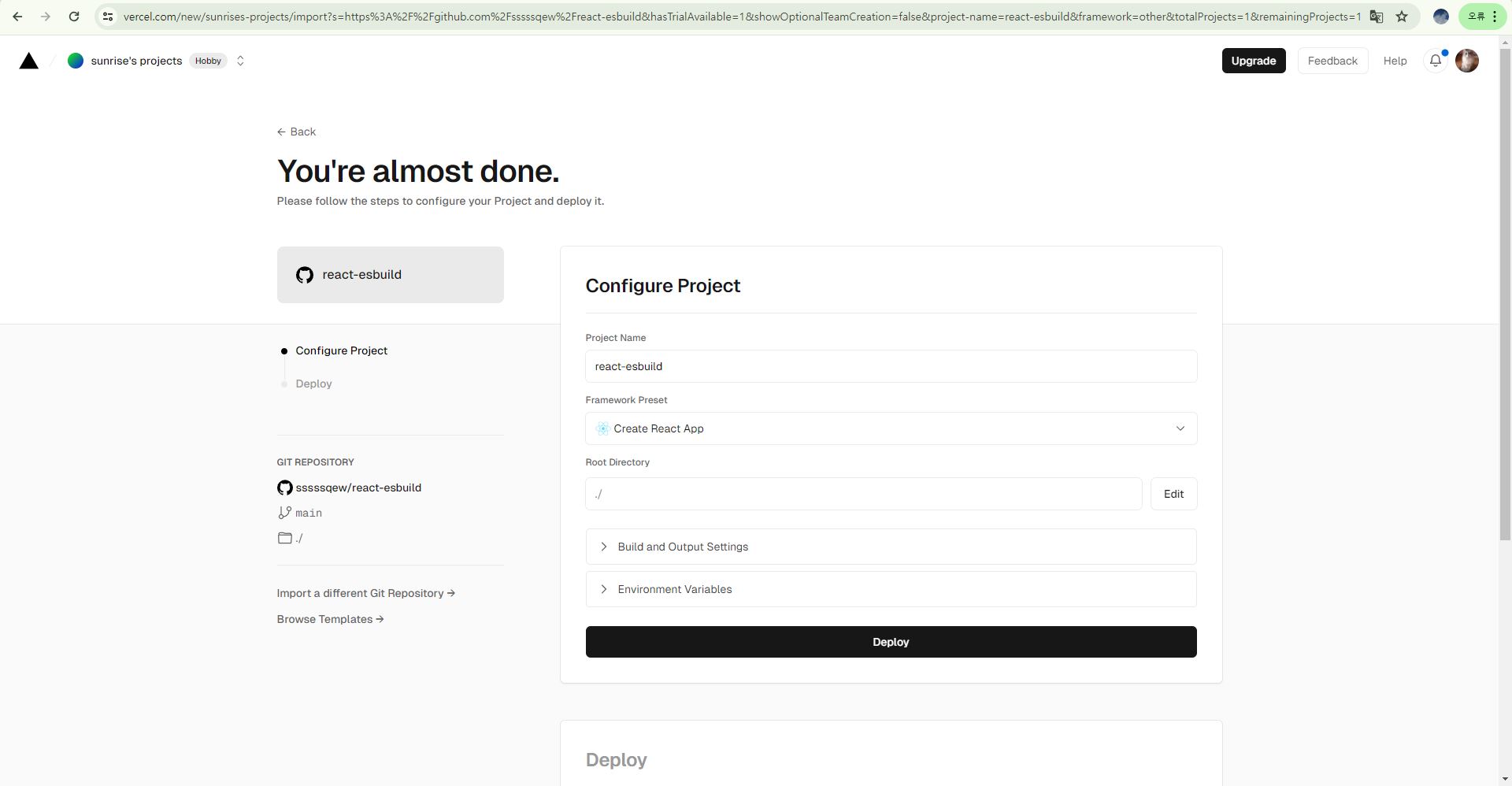Open Browse Templates link
Screen dimensions: 1512x786
[330, 619]
